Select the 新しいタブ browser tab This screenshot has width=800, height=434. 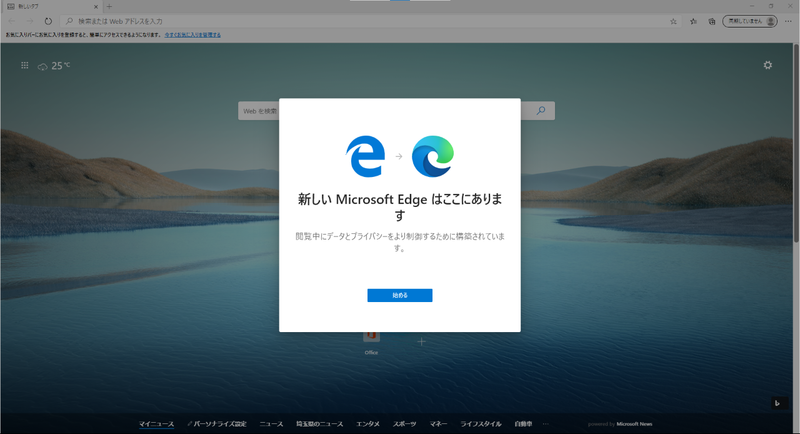click(x=51, y=7)
